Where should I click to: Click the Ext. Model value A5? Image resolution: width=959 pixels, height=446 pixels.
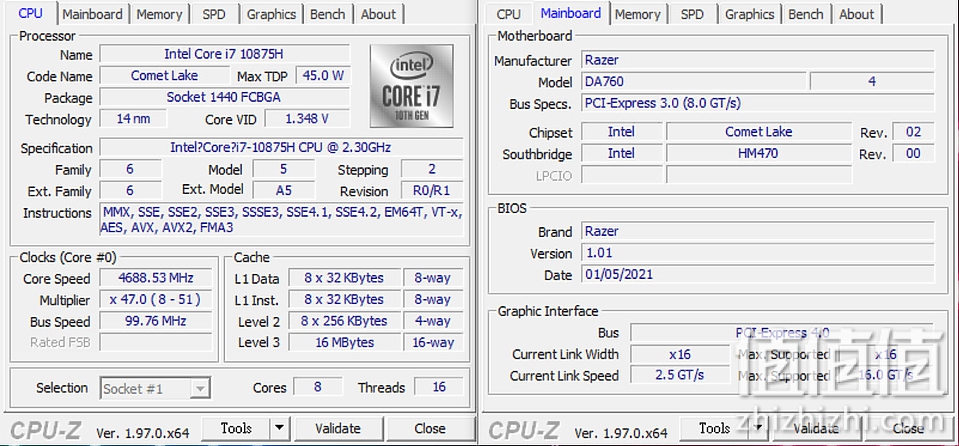[x=284, y=190]
